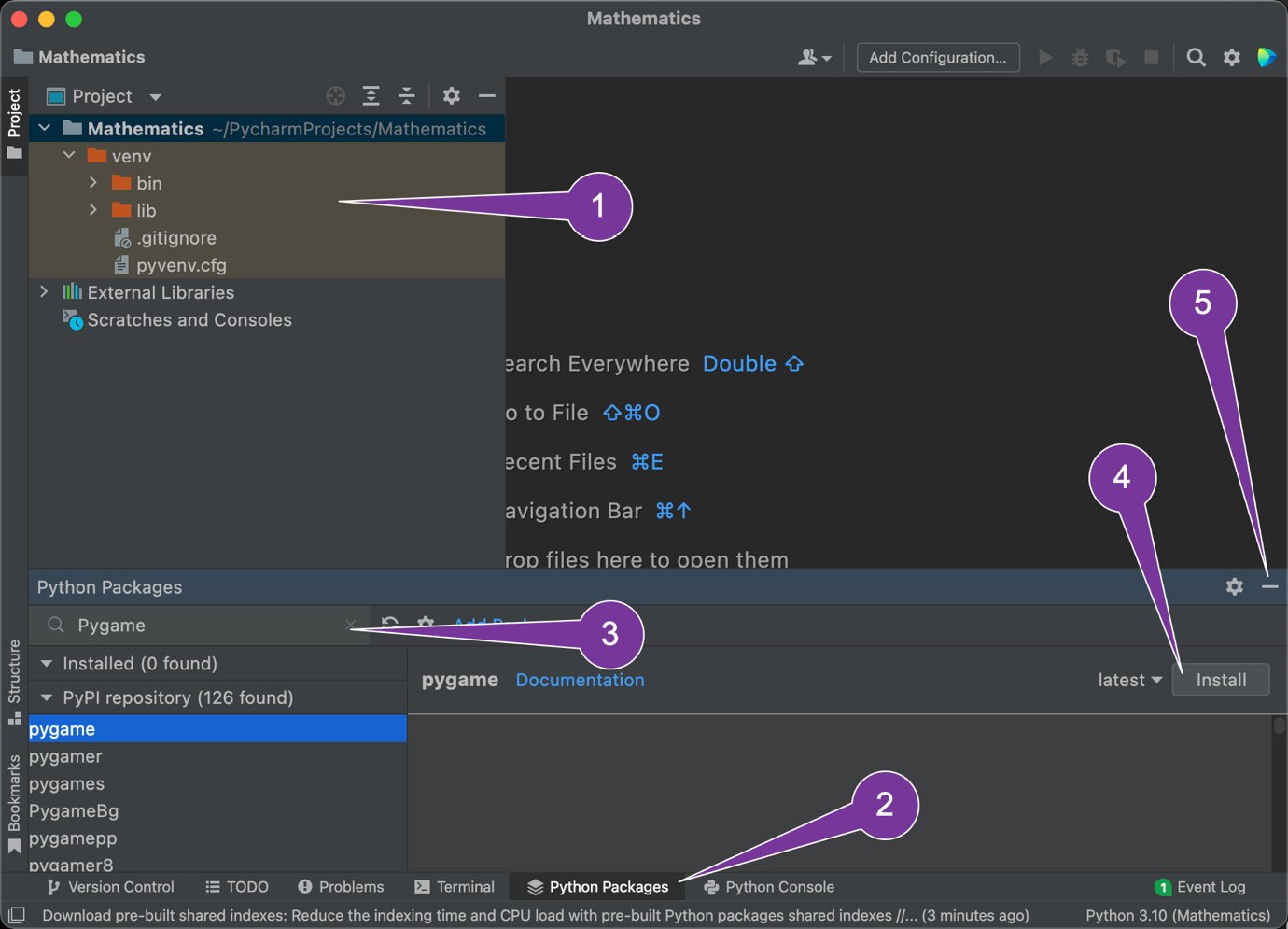The width and height of the screenshot is (1288, 929).
Task: Click Install button for pygame
Action: click(1221, 680)
